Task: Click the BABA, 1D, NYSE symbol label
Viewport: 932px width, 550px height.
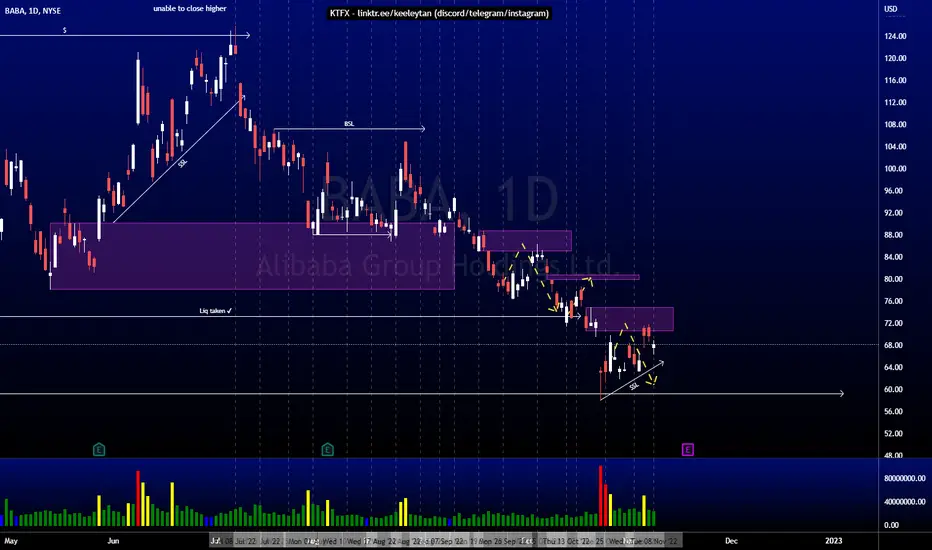Action: tap(33, 11)
